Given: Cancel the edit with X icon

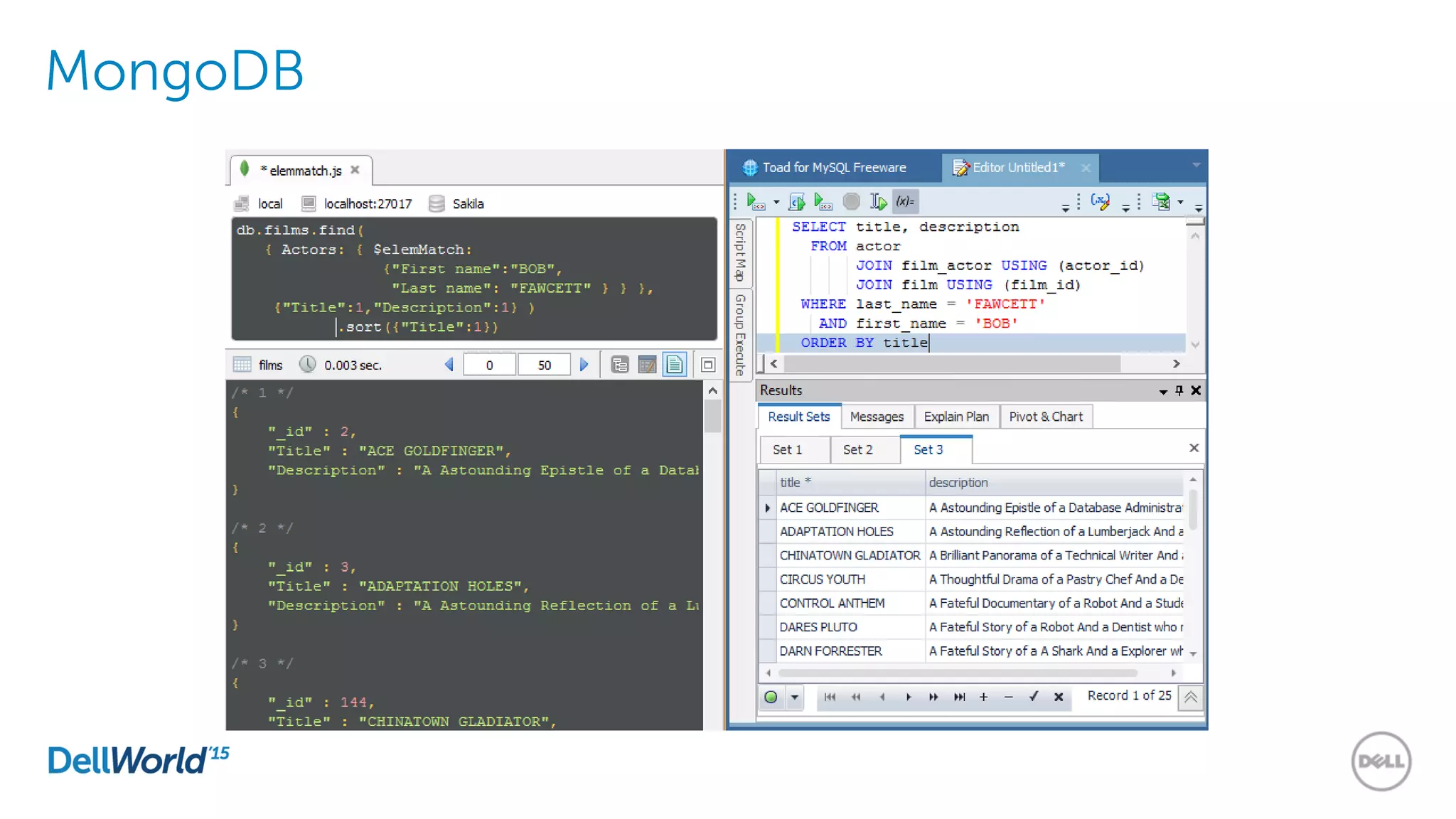Looking at the screenshot, I should tap(1059, 697).
